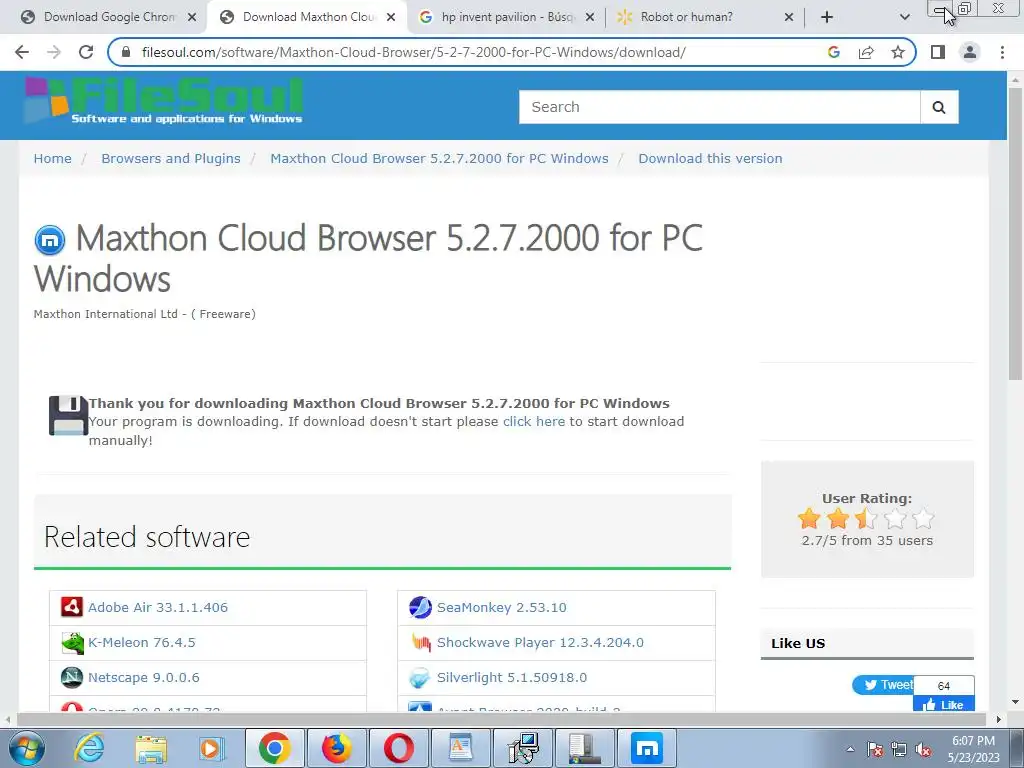Click the muted volume tray icon
Viewport: 1024px width, 768px height.
[923, 750]
